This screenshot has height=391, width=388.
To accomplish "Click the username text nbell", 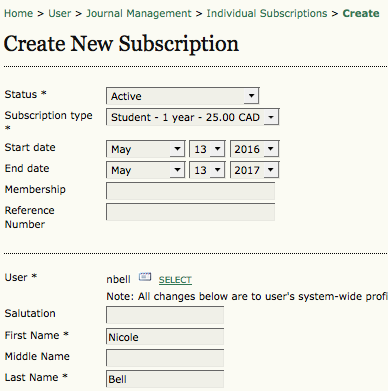I will point(118,279).
